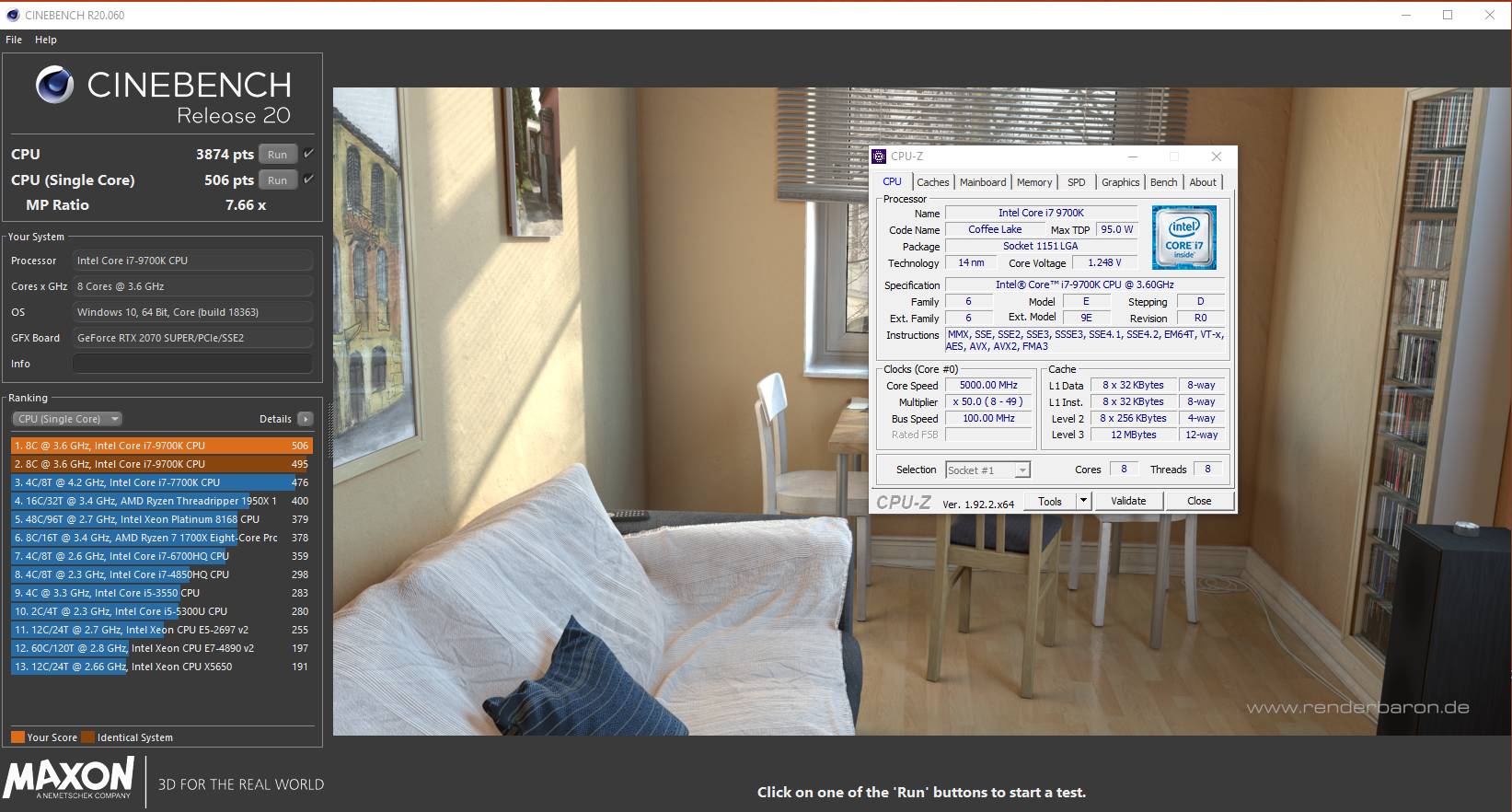
Task: Open the CPU (Single Core) ranking dropdown
Action: (67, 419)
